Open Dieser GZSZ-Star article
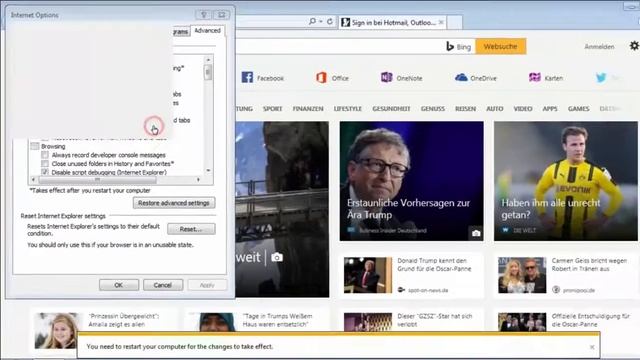The width and height of the screenshot is (640, 360). (x=435, y=320)
